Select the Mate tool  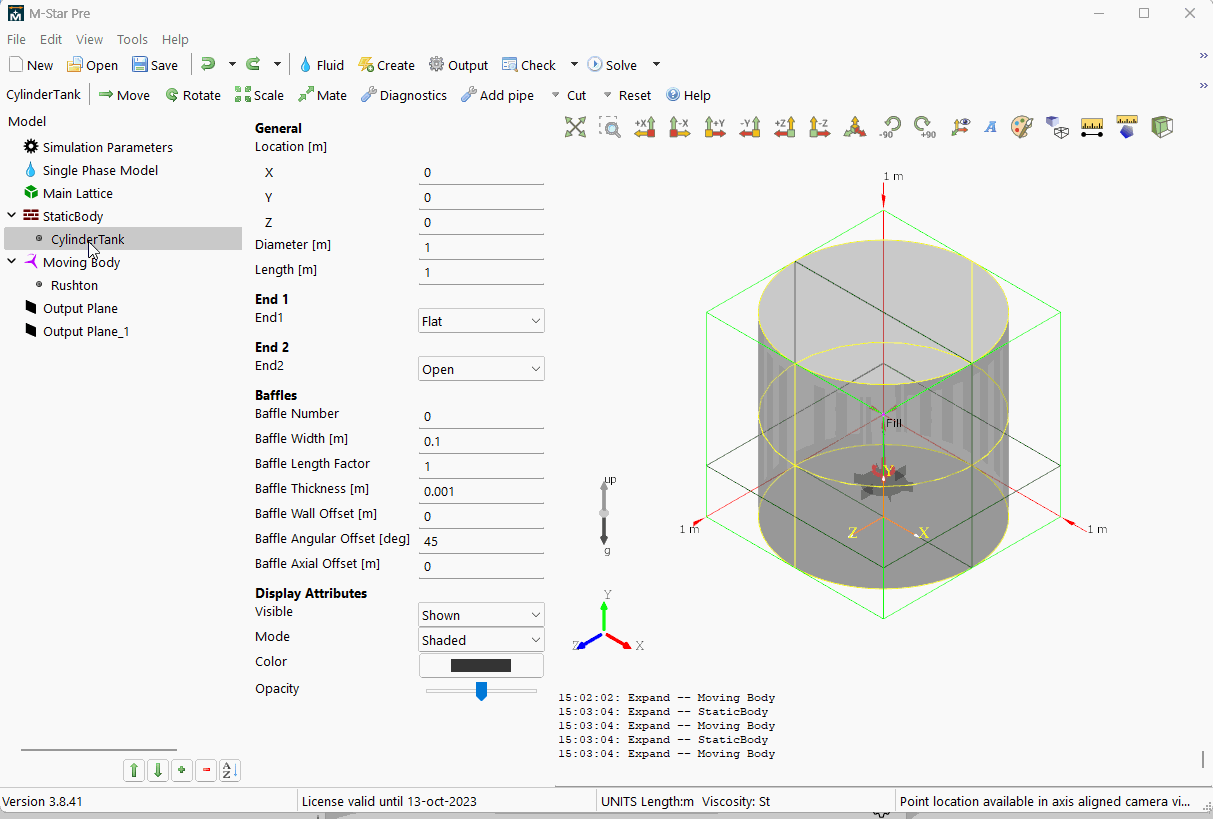tap(323, 95)
